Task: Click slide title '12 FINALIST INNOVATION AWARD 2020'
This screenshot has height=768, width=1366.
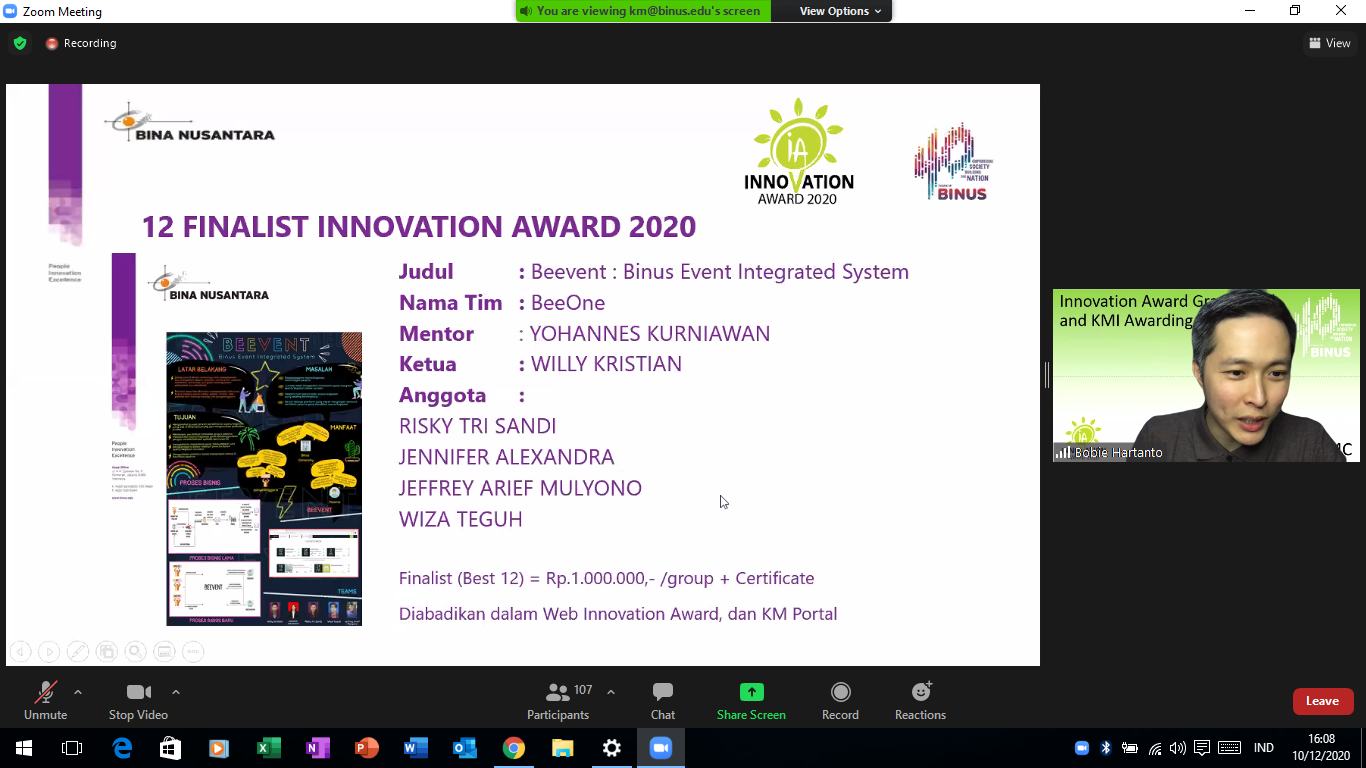Action: pos(419,227)
